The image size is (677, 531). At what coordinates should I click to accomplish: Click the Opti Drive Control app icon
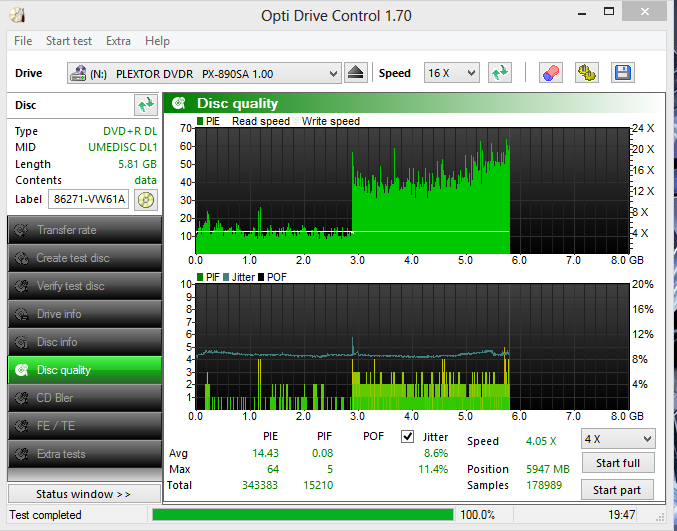[17, 16]
